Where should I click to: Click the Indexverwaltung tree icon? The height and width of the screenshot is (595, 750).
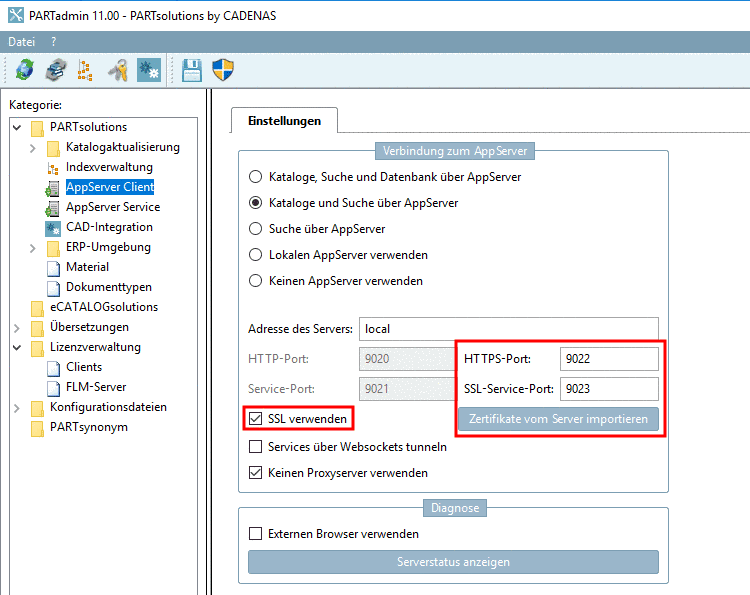(x=53, y=168)
